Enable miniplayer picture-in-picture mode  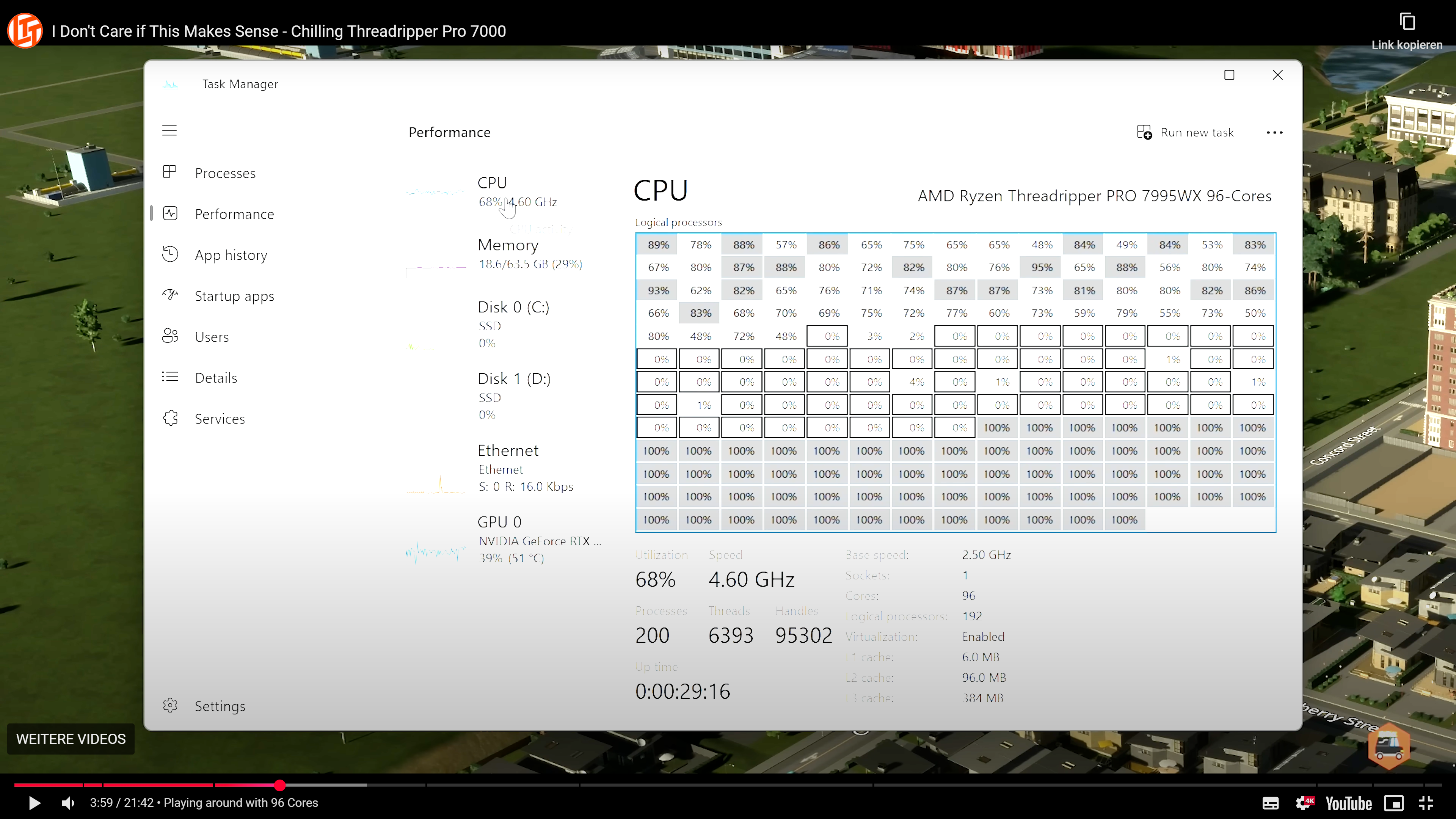click(x=1393, y=803)
